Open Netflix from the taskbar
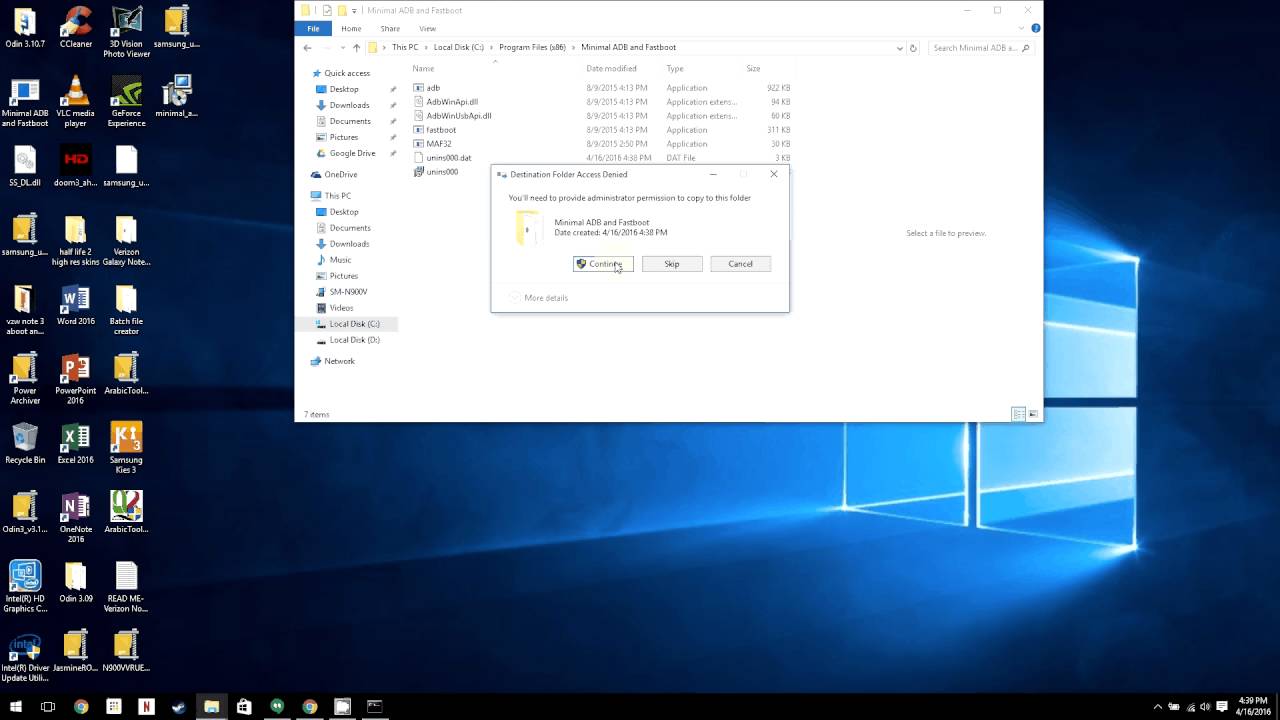This screenshot has width=1280, height=720. 146,706
